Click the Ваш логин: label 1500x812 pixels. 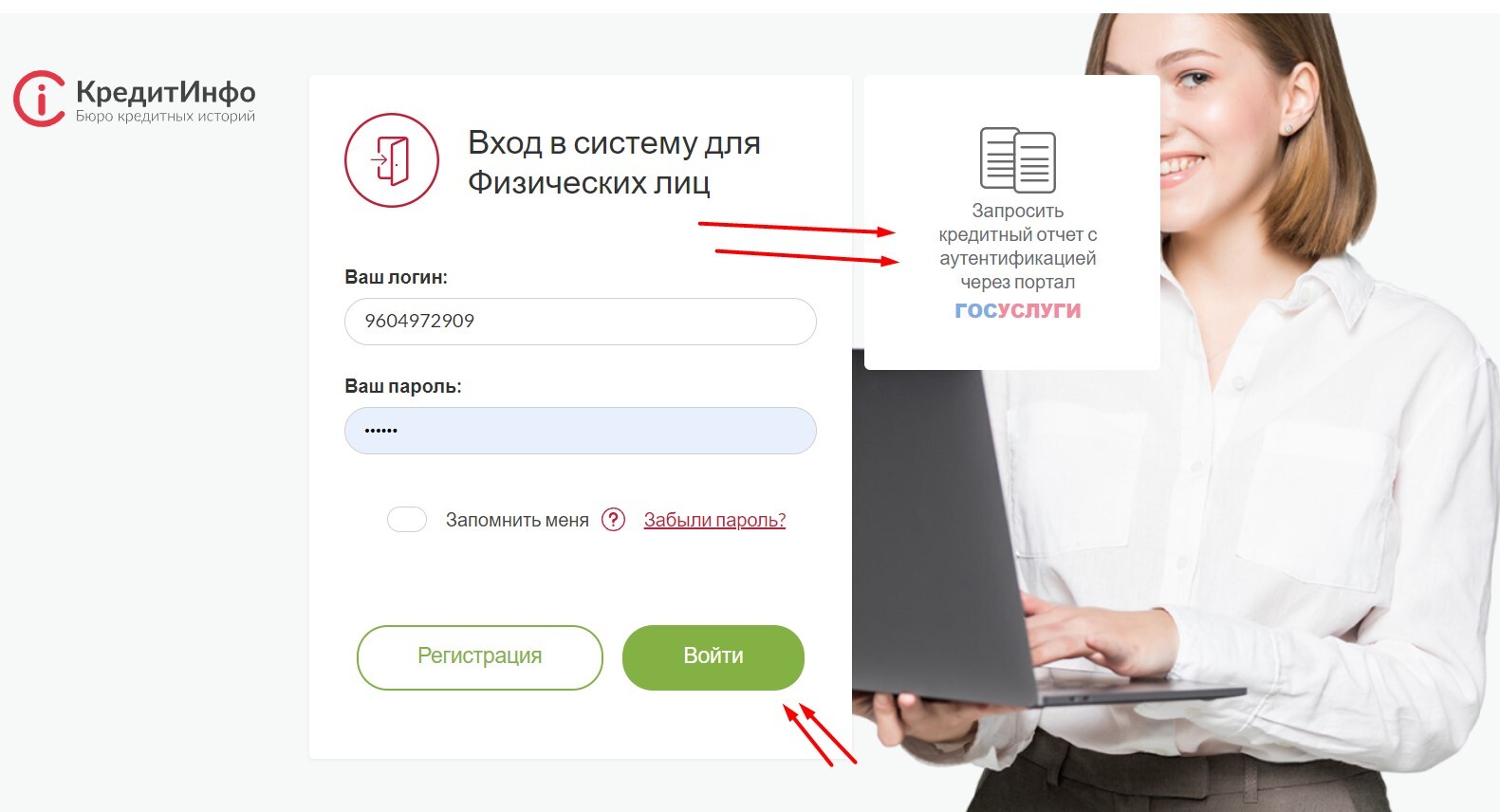pos(396,277)
